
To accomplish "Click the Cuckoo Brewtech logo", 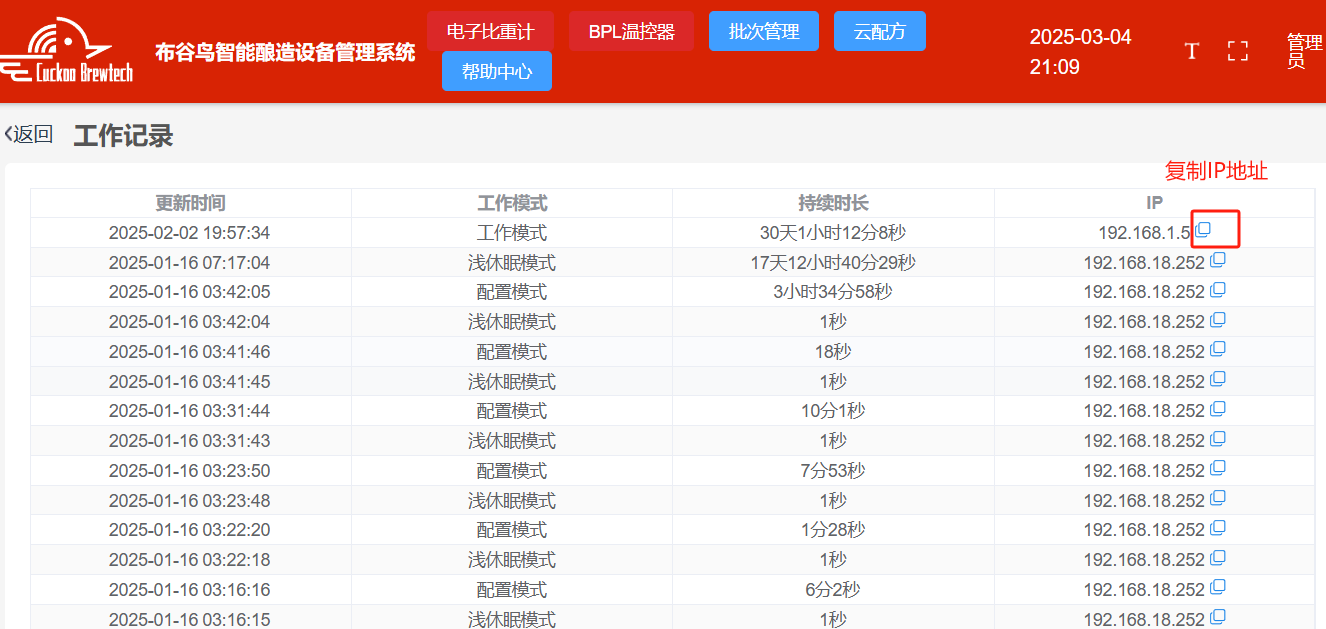I will coord(68,52).
